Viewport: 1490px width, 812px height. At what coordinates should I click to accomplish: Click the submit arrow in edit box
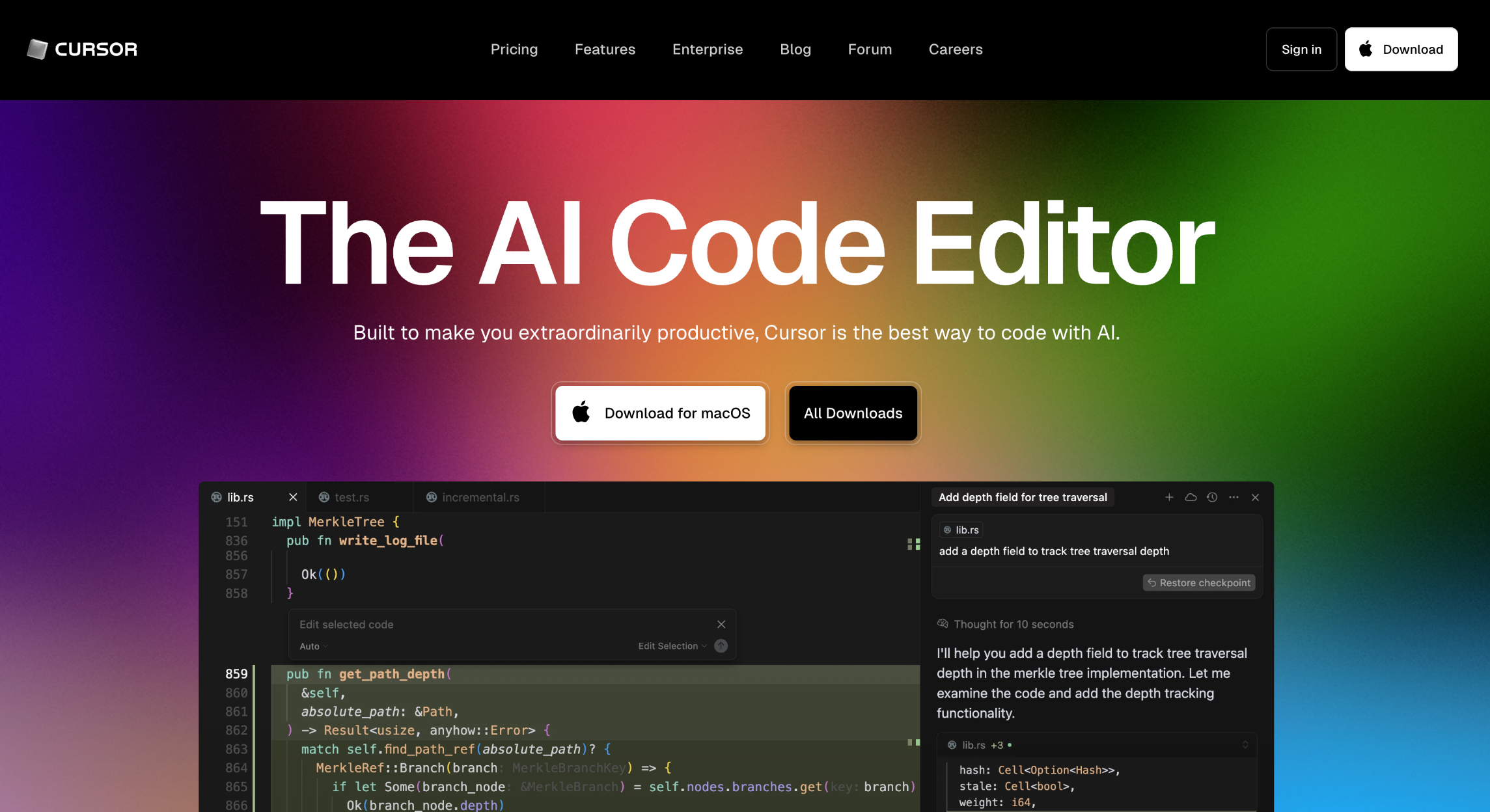[x=721, y=646]
